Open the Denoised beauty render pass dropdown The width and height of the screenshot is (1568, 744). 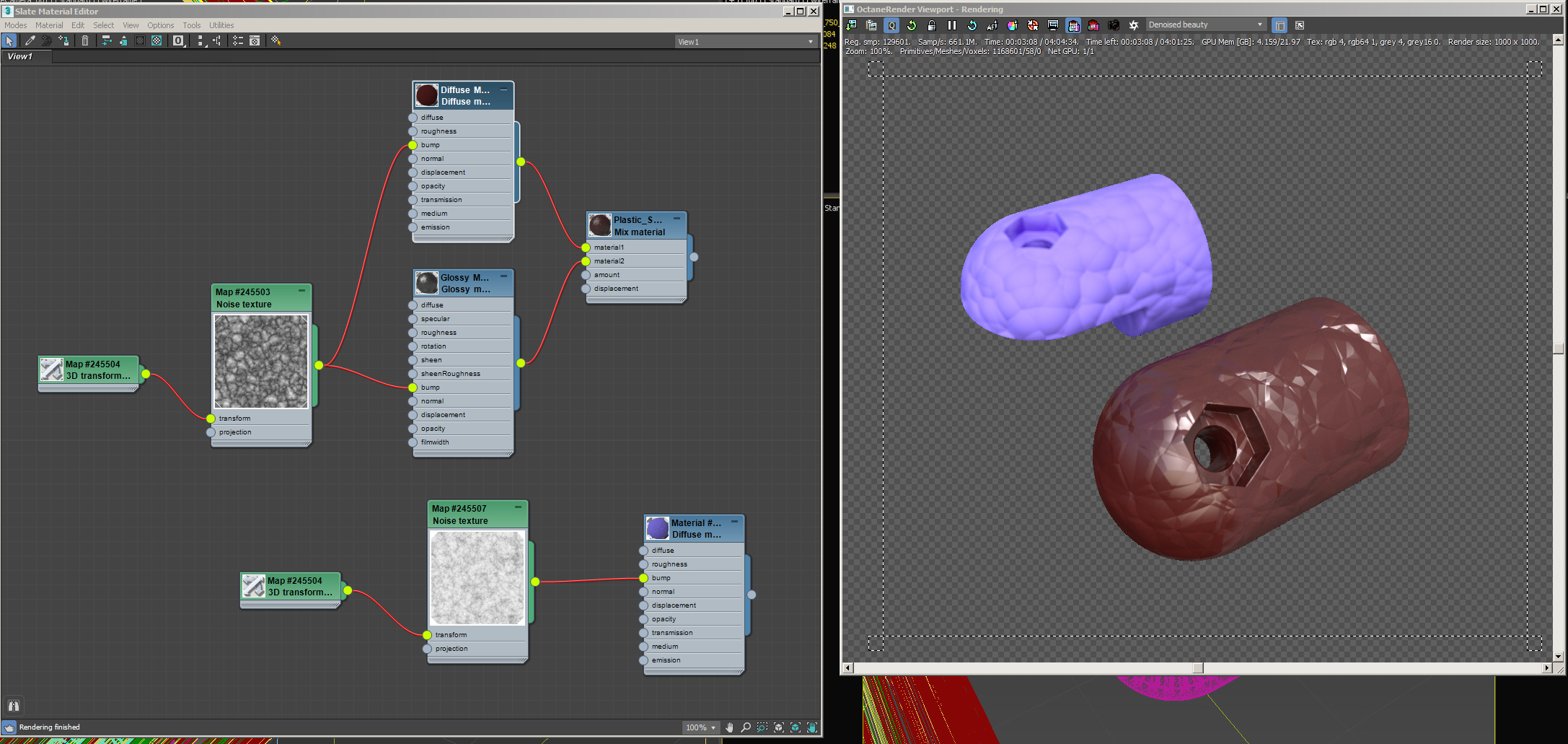point(1206,25)
